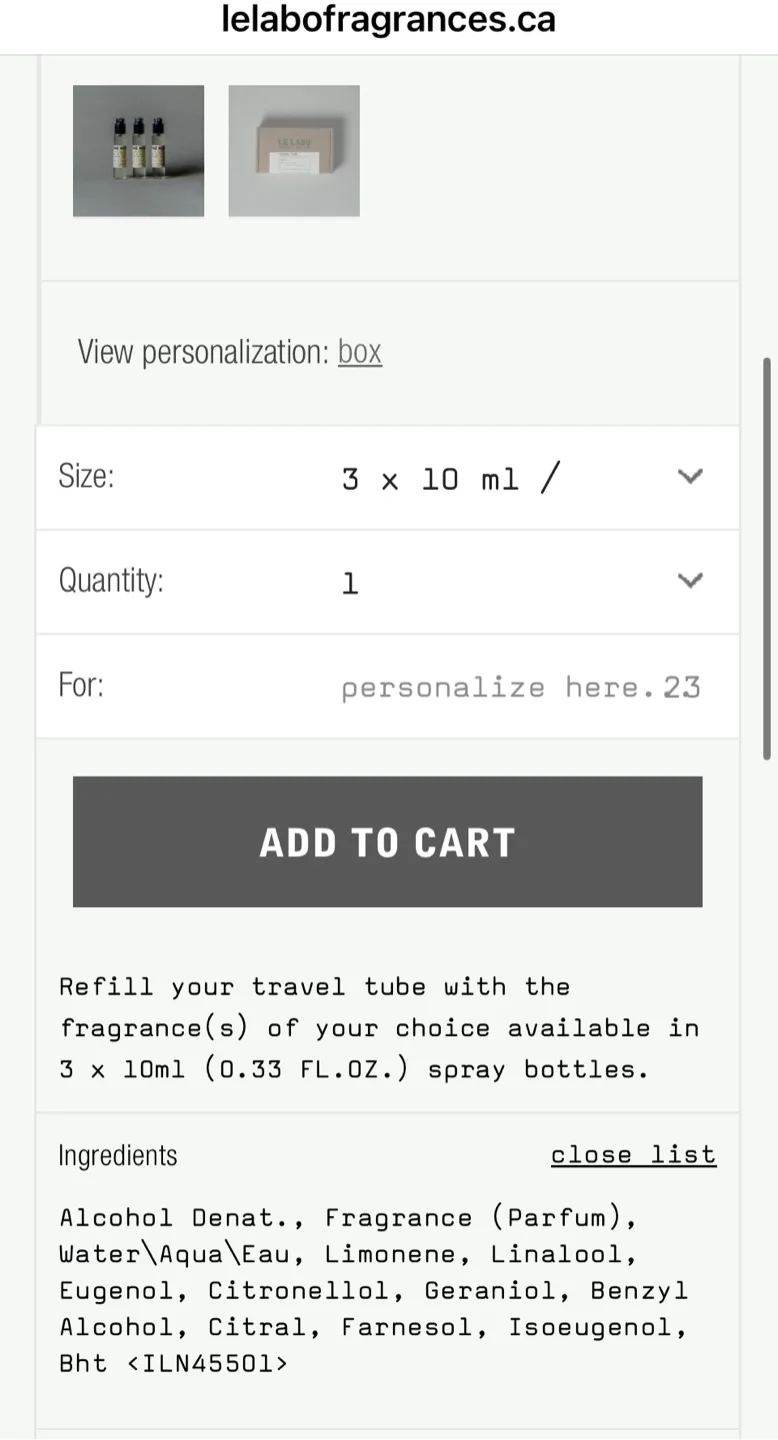The width and height of the screenshot is (778, 1440).
Task: Open the box personalization preview link
Action: [x=360, y=352]
